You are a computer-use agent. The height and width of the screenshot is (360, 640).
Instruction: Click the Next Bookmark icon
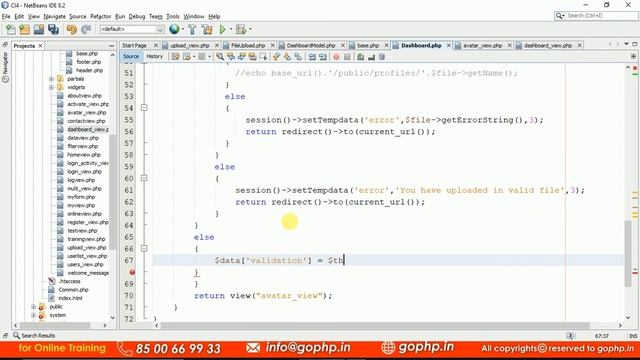coord(287,57)
